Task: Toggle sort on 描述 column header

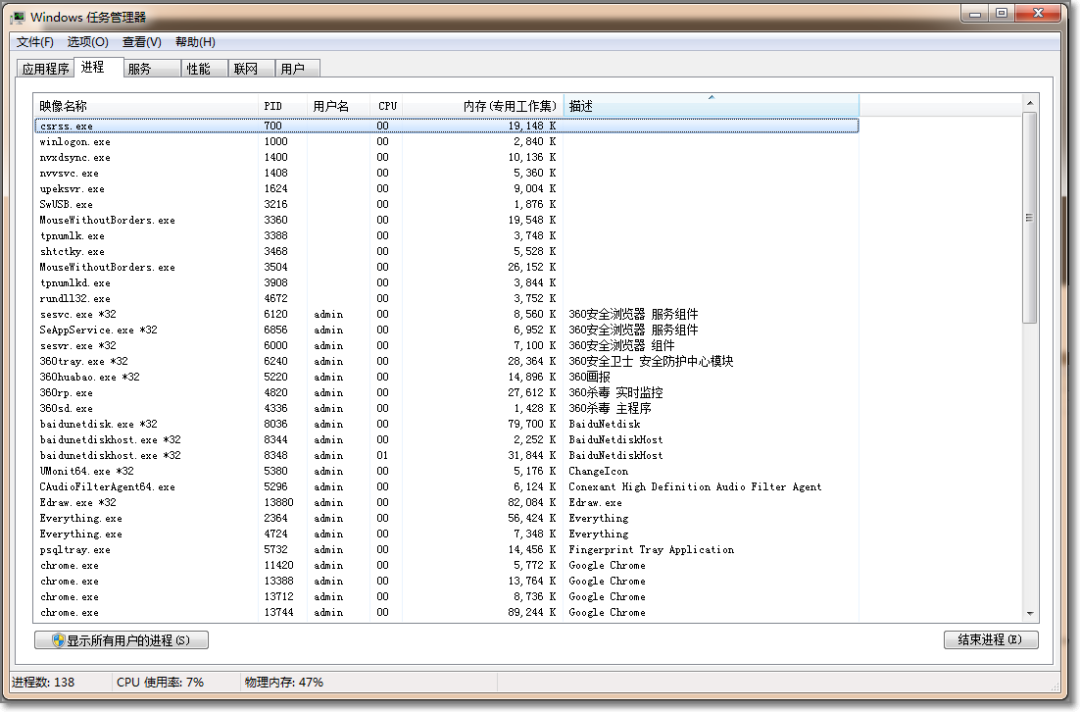Action: coord(712,106)
